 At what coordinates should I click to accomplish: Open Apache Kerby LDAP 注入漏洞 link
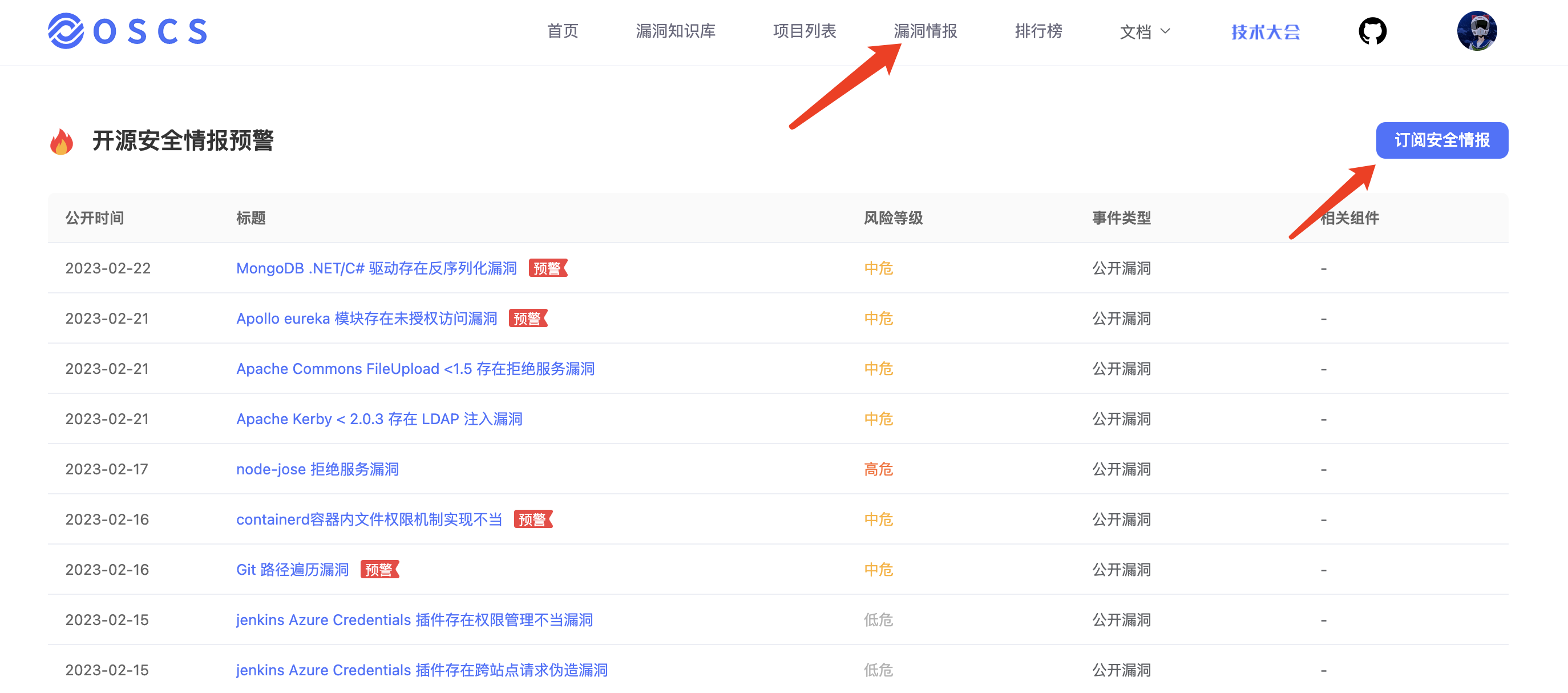pos(379,419)
